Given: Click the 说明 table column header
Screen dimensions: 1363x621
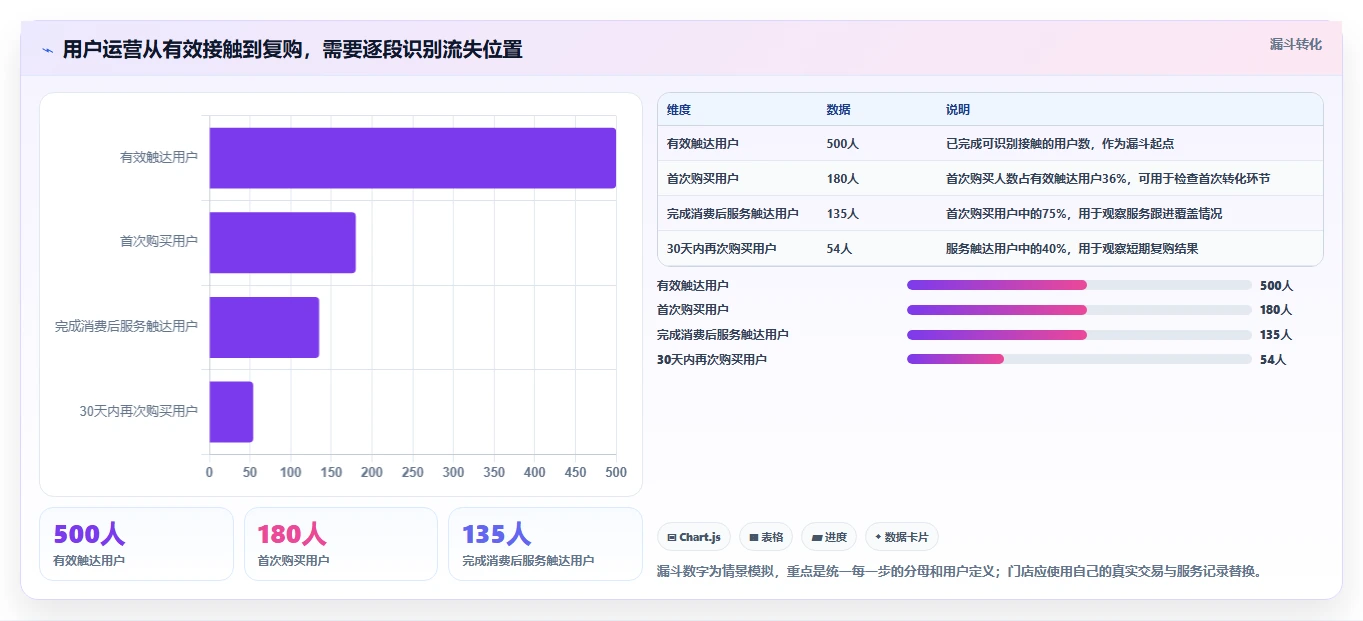Looking at the screenshot, I should [958, 110].
